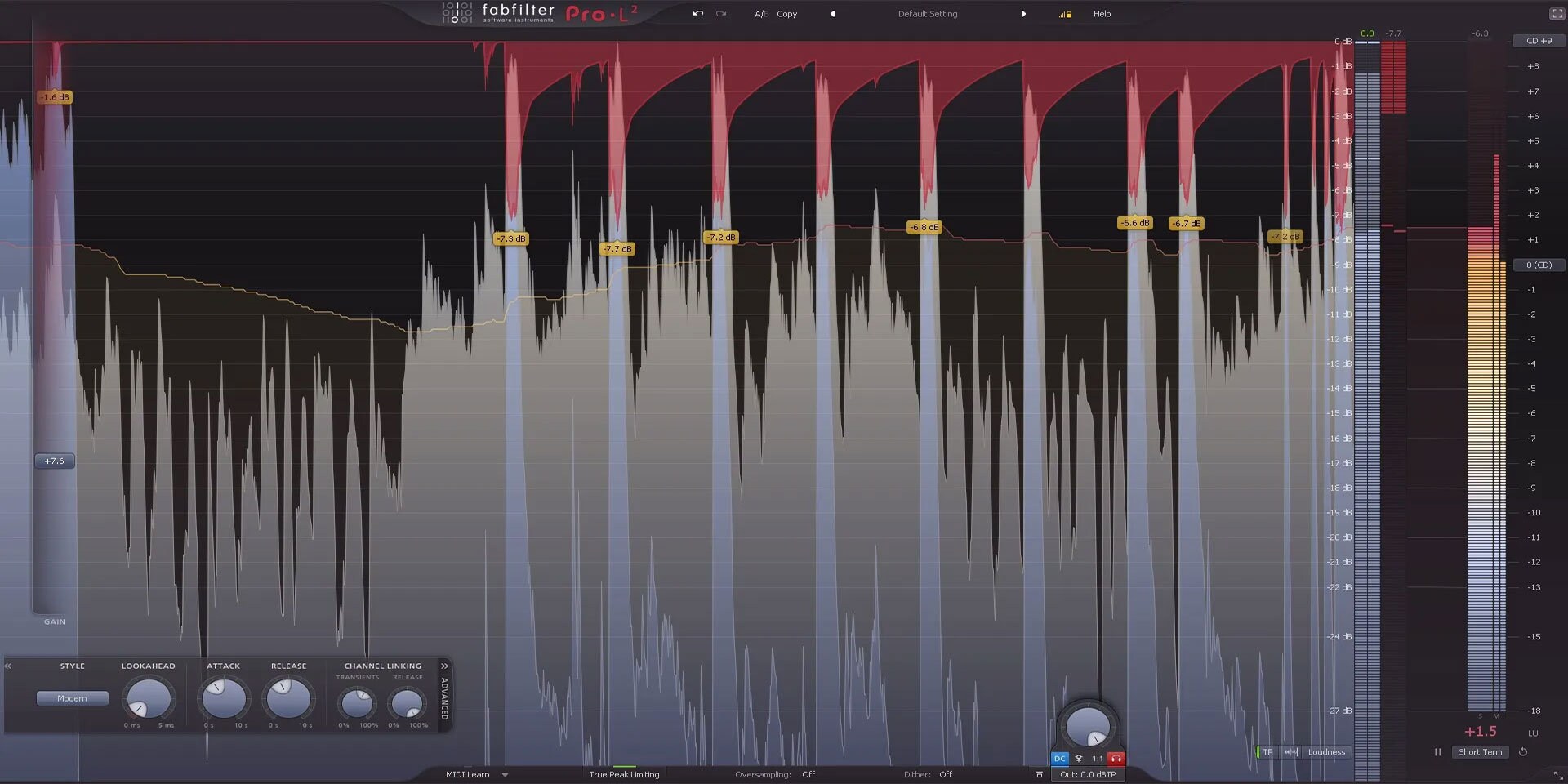Viewport: 1568px width, 784px height.
Task: Change the Dither Off setting
Action: (946, 774)
